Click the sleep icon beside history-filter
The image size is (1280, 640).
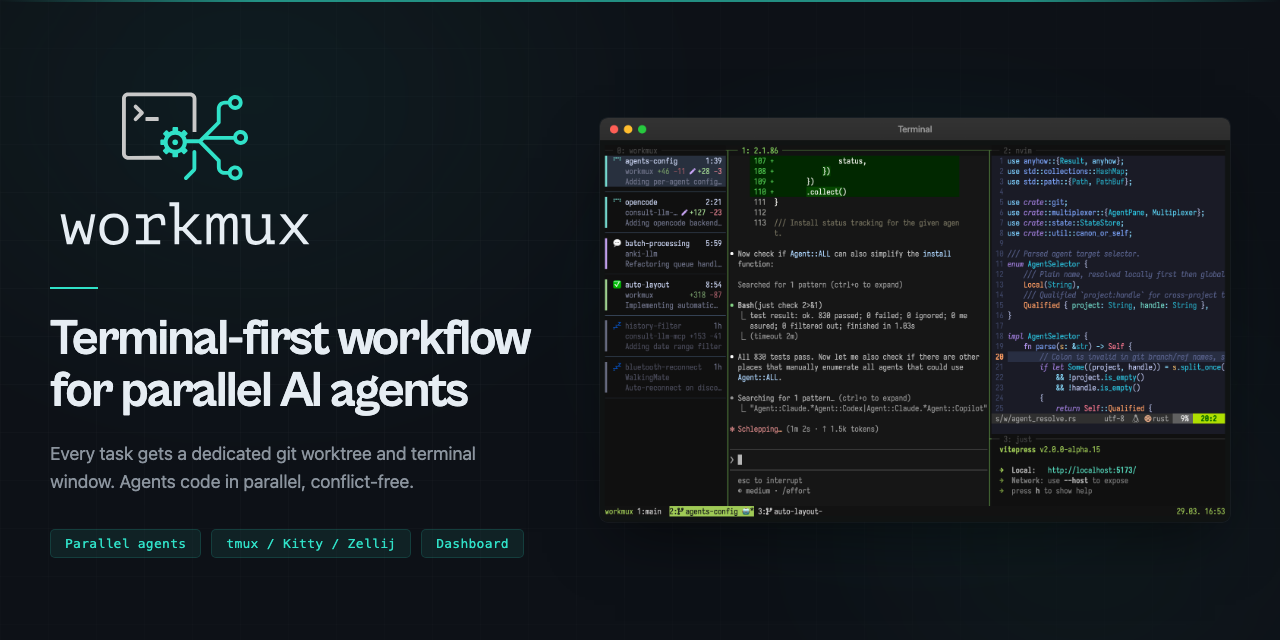click(x=617, y=326)
